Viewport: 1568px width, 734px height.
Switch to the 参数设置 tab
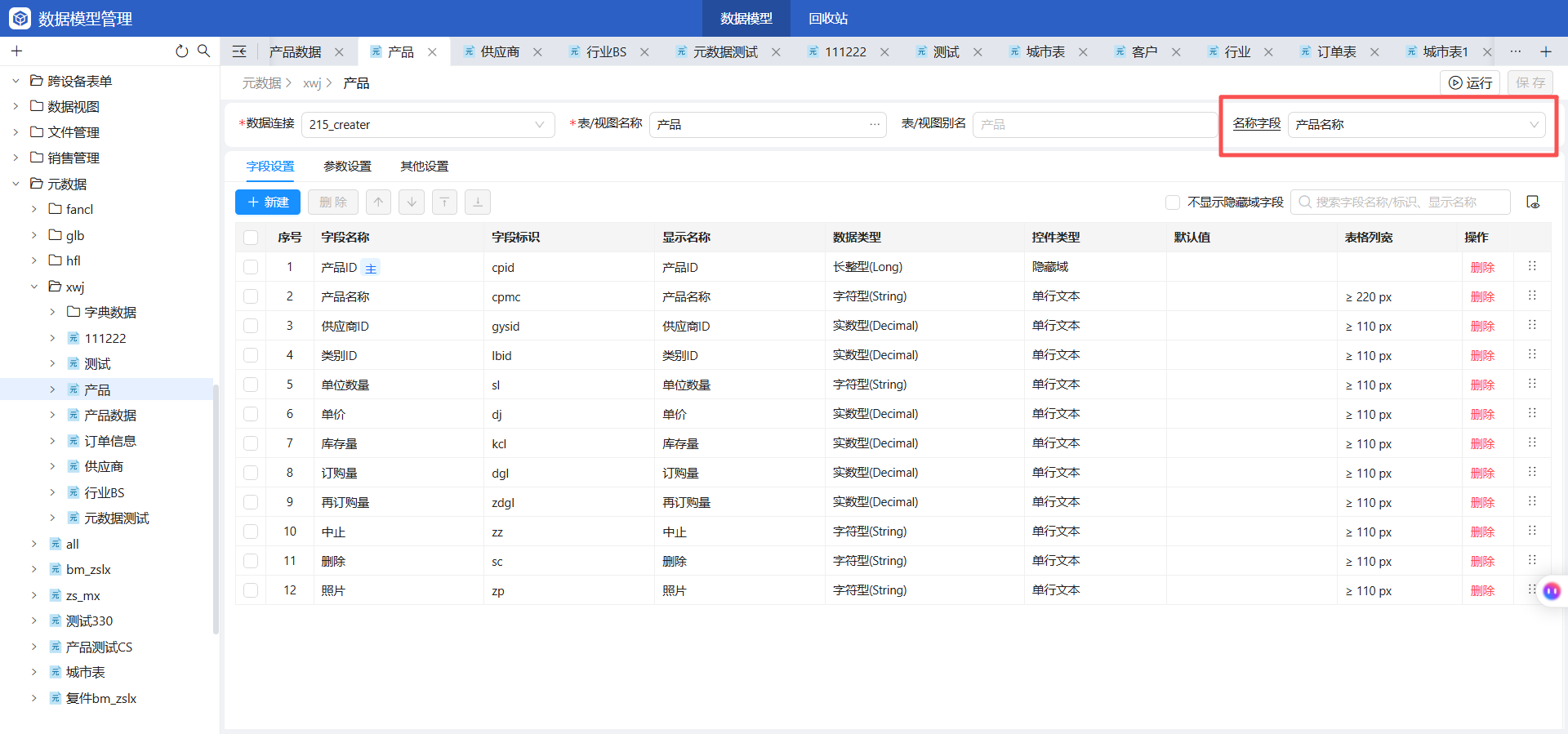point(347,167)
